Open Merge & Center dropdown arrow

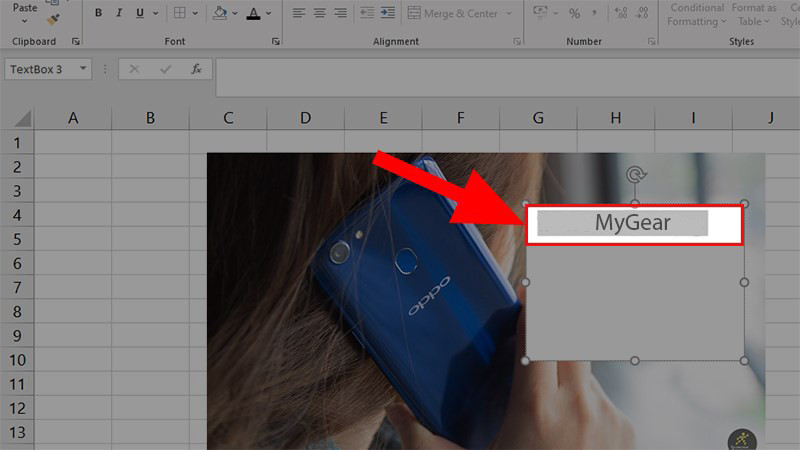[509, 13]
